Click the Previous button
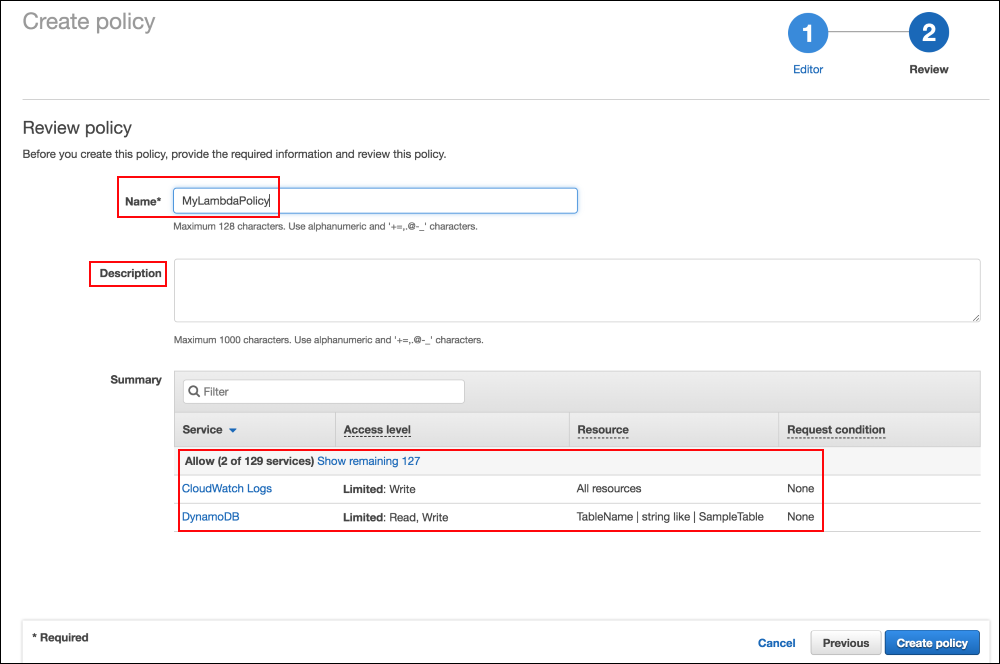The width and height of the screenshot is (1000, 664). pyautogui.click(x=845, y=643)
